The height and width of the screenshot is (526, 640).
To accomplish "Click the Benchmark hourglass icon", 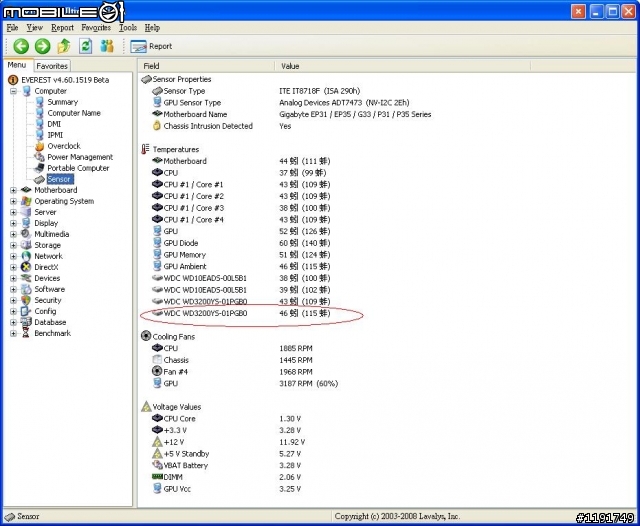I will [x=26, y=333].
